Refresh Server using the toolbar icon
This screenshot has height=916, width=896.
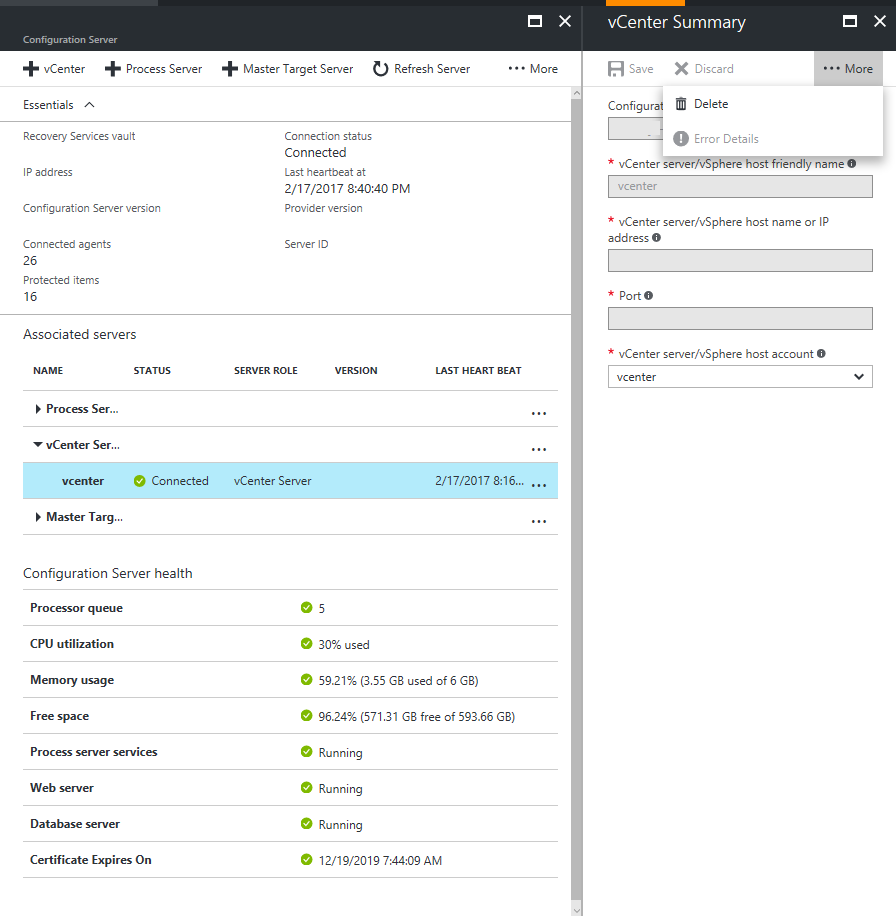tap(381, 69)
